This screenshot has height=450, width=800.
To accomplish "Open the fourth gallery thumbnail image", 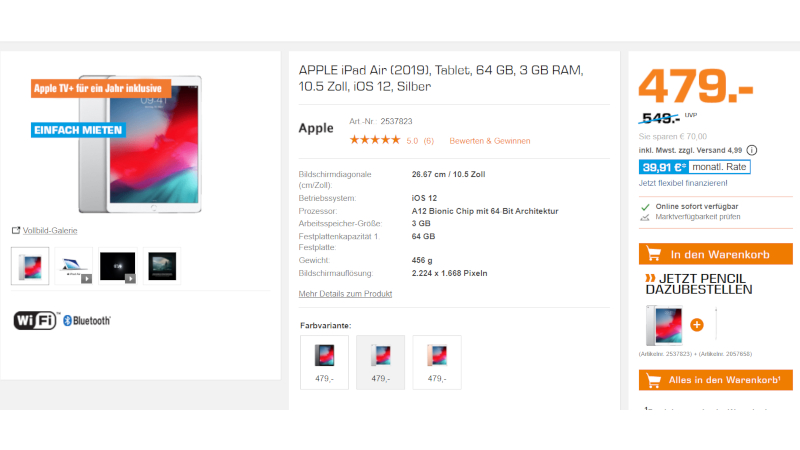I will (x=162, y=266).
